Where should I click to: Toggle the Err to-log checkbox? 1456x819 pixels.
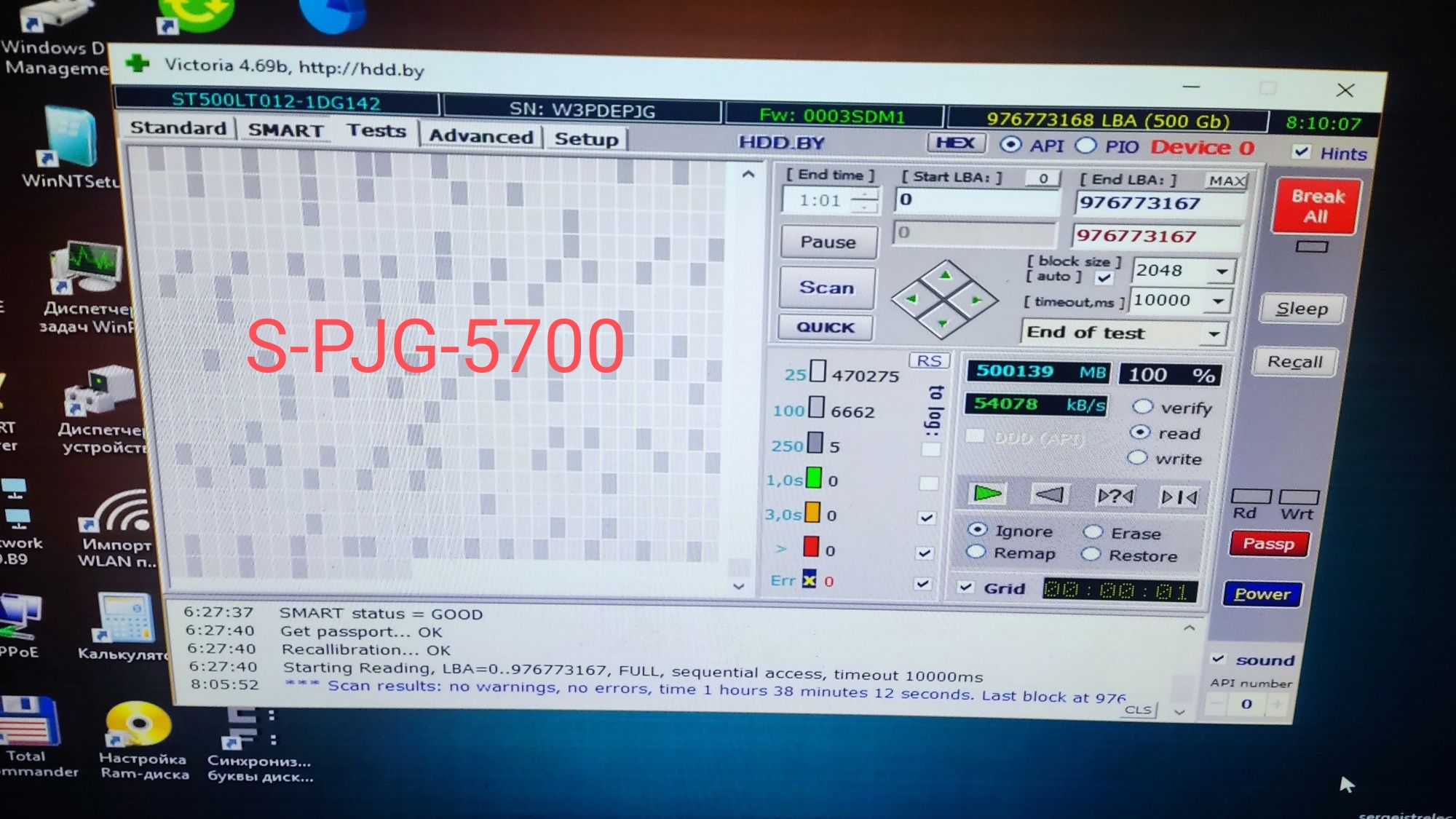(922, 583)
